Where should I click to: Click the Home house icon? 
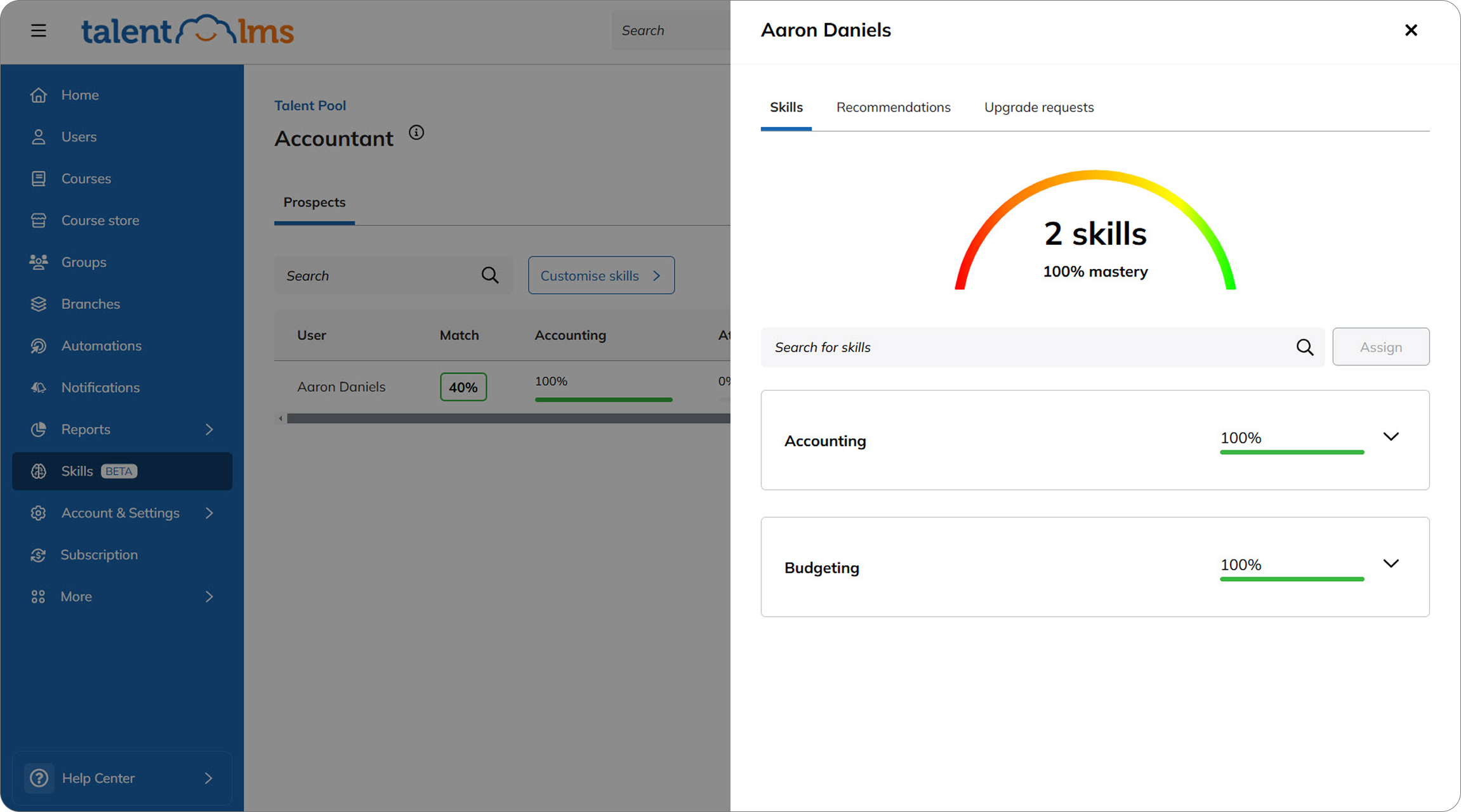[x=39, y=95]
